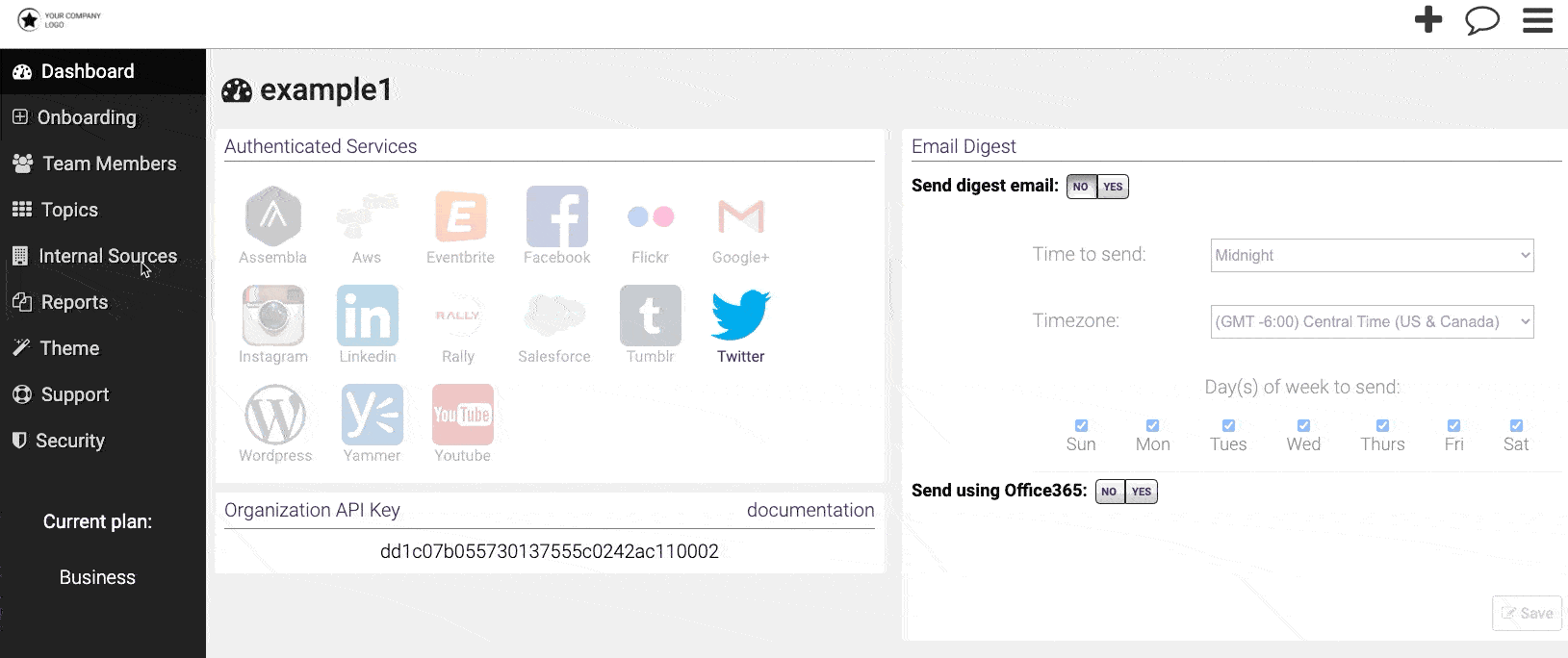Image resolution: width=1568 pixels, height=658 pixels.
Task: Set Send using Office365 to NO
Action: [1109, 492]
